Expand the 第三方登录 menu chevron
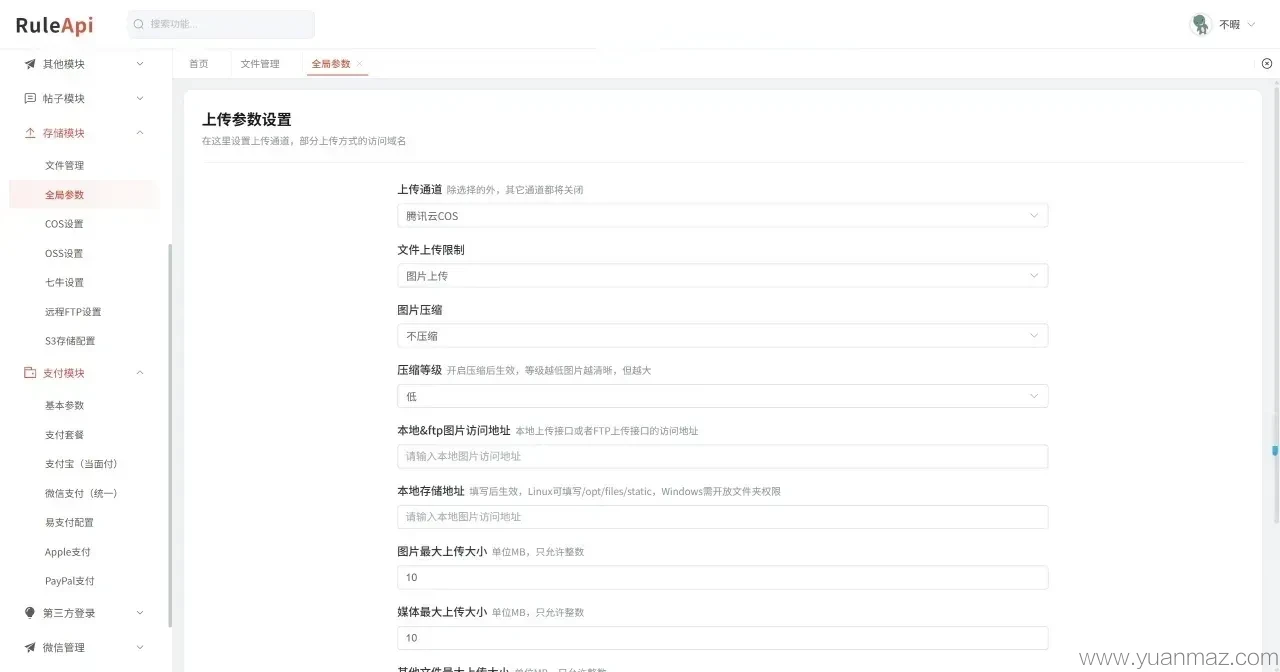The image size is (1280, 672). (140, 613)
